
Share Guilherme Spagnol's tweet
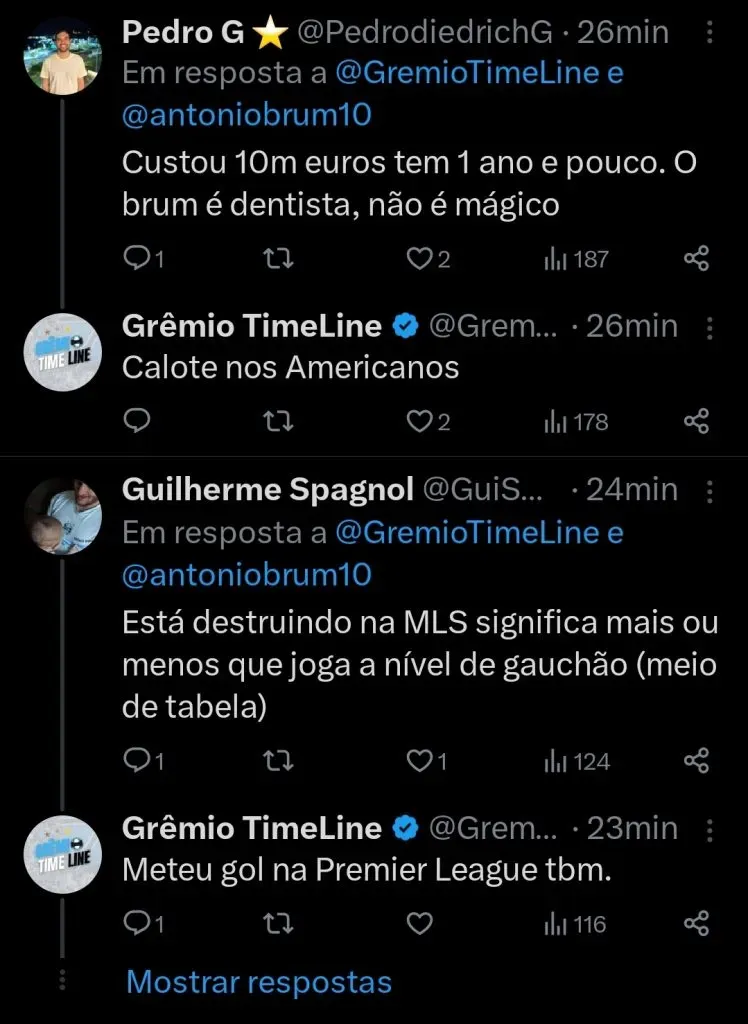tap(696, 761)
